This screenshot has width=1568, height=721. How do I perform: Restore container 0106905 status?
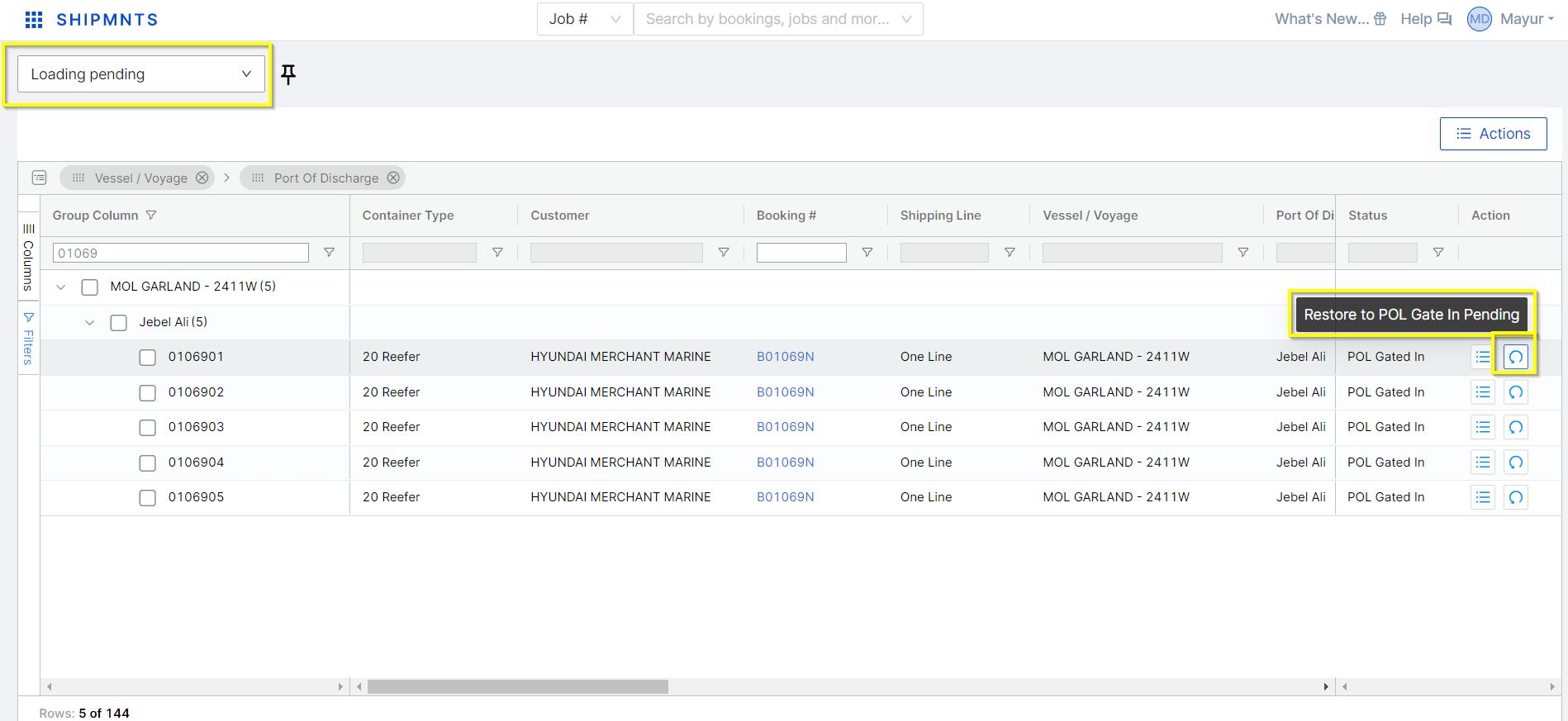(1516, 497)
